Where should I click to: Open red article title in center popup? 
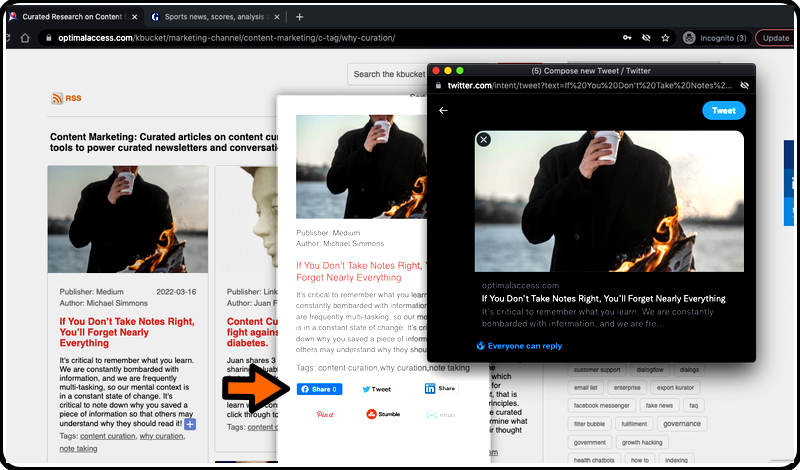[x=360, y=271]
